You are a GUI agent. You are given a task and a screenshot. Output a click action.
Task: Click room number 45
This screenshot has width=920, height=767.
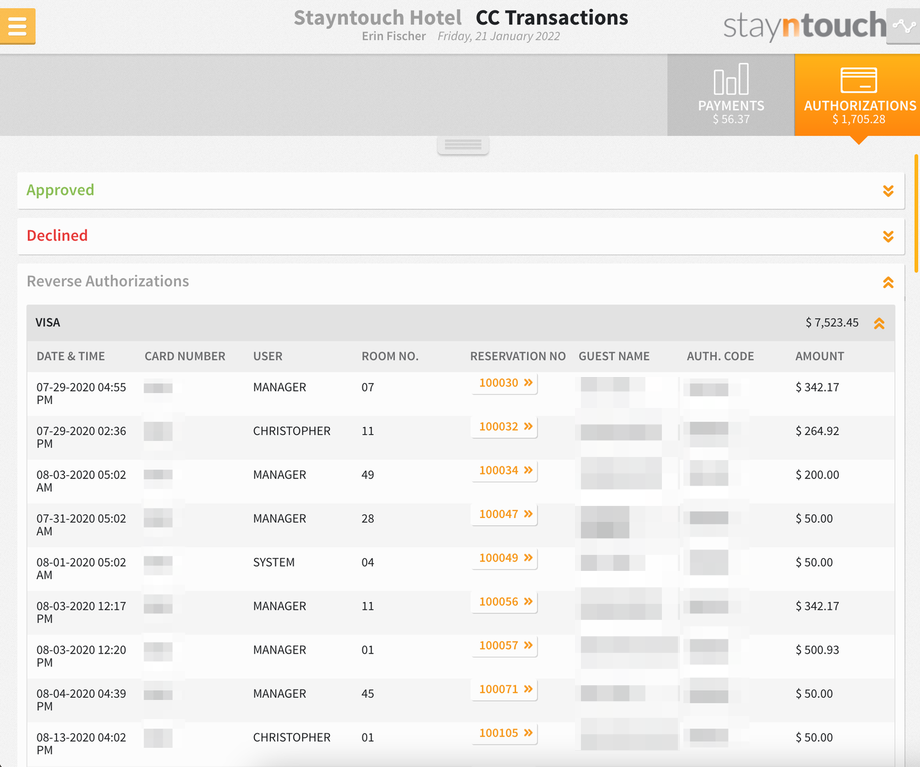[x=367, y=694]
